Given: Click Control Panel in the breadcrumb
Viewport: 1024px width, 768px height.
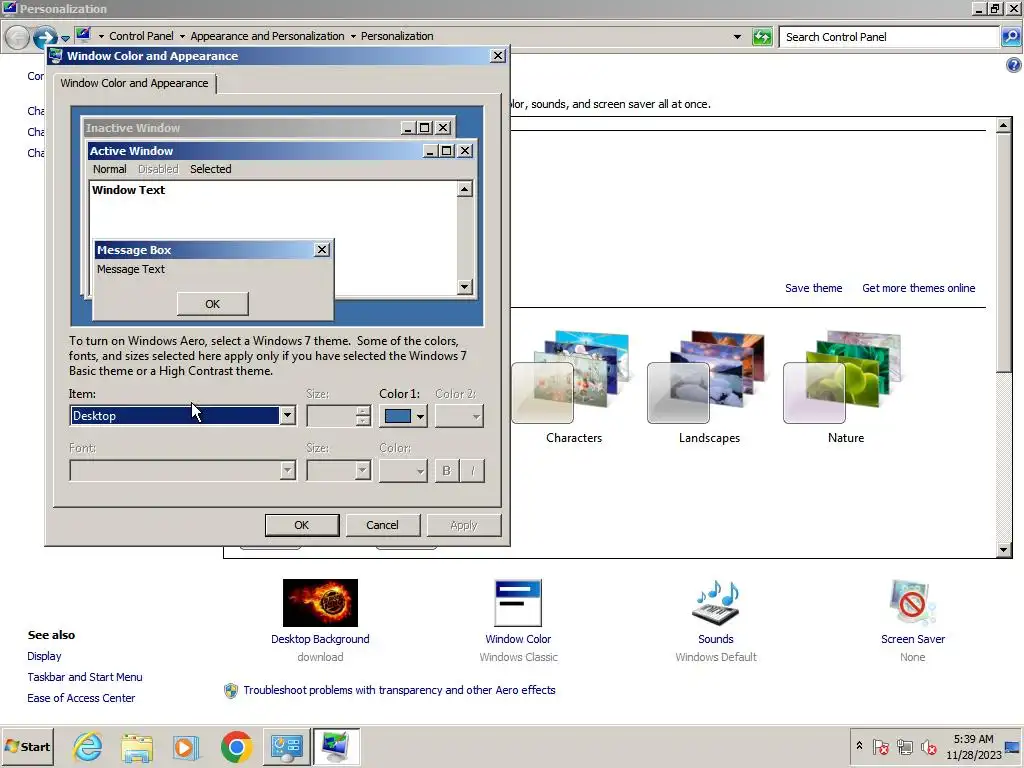Looking at the screenshot, I should point(141,37).
